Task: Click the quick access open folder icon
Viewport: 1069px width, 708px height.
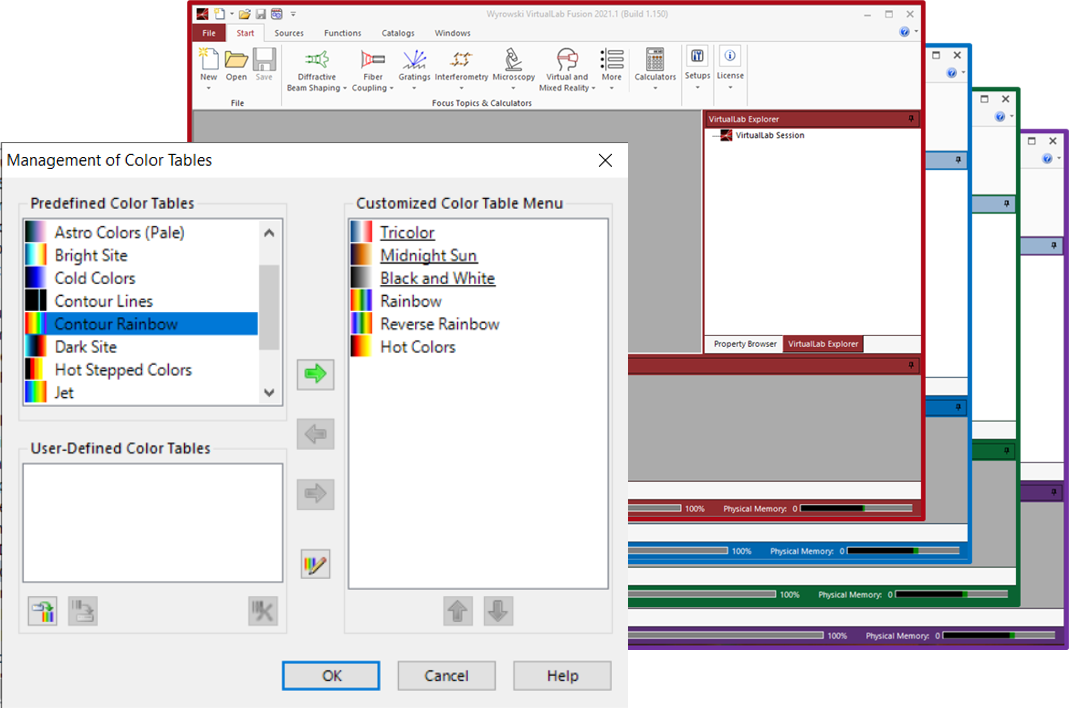Action: 244,14
